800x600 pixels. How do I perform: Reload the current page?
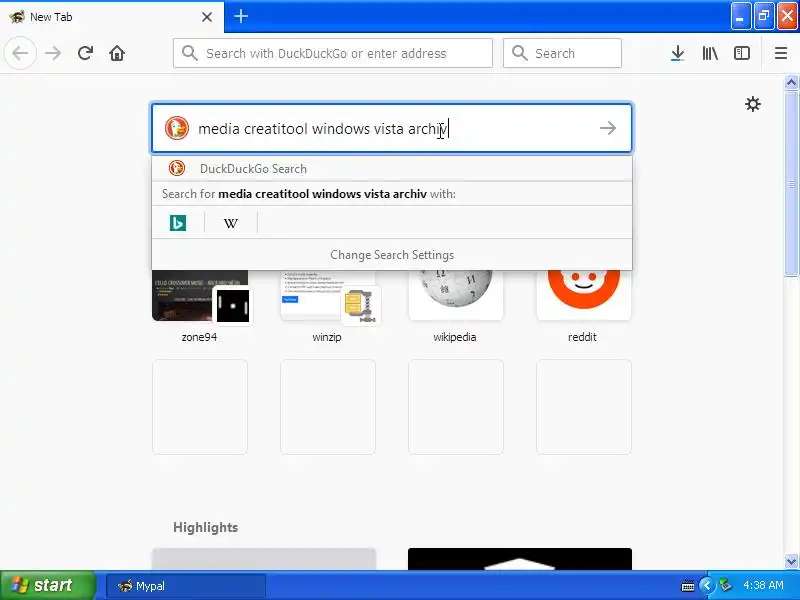coord(85,53)
